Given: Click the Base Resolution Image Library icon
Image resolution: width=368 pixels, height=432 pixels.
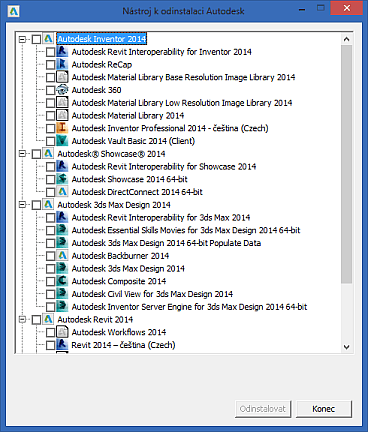Looking at the screenshot, I should (62, 77).
